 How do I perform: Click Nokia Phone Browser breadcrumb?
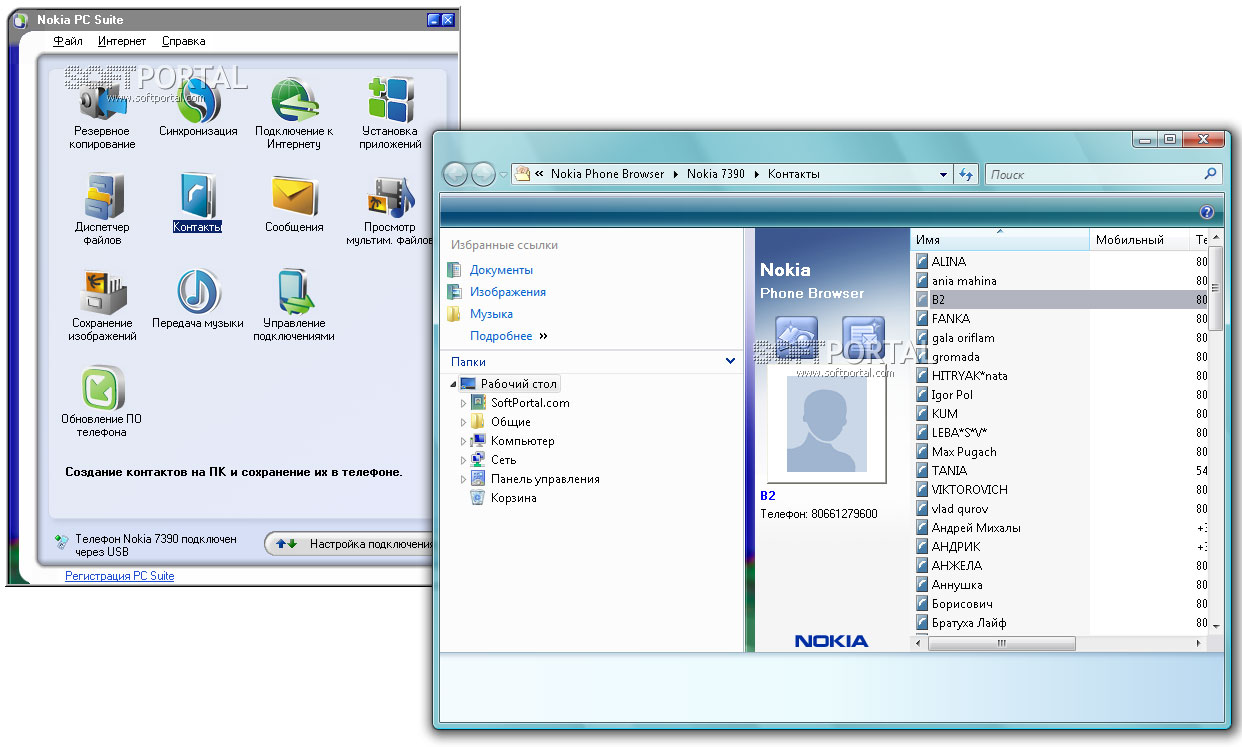(607, 174)
